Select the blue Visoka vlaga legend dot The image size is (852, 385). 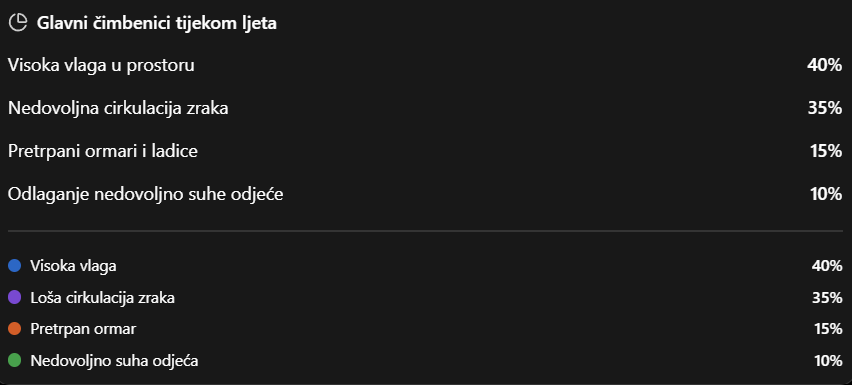coord(15,266)
